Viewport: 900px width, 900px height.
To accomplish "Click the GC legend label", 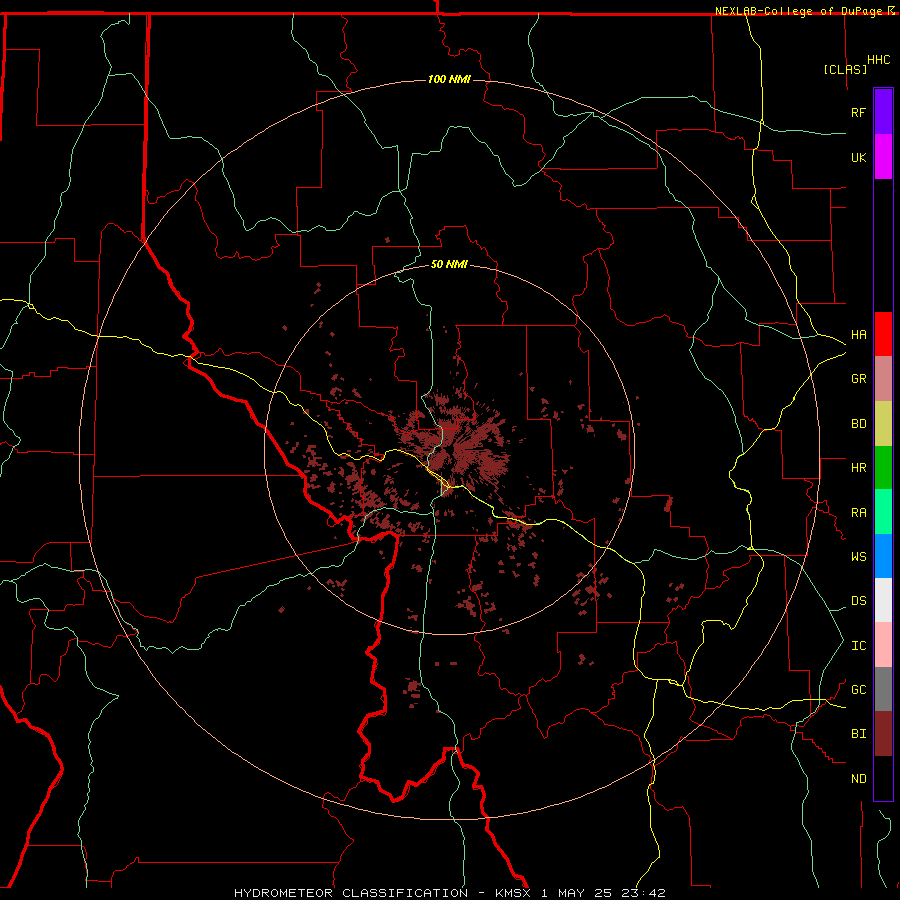I will [858, 690].
